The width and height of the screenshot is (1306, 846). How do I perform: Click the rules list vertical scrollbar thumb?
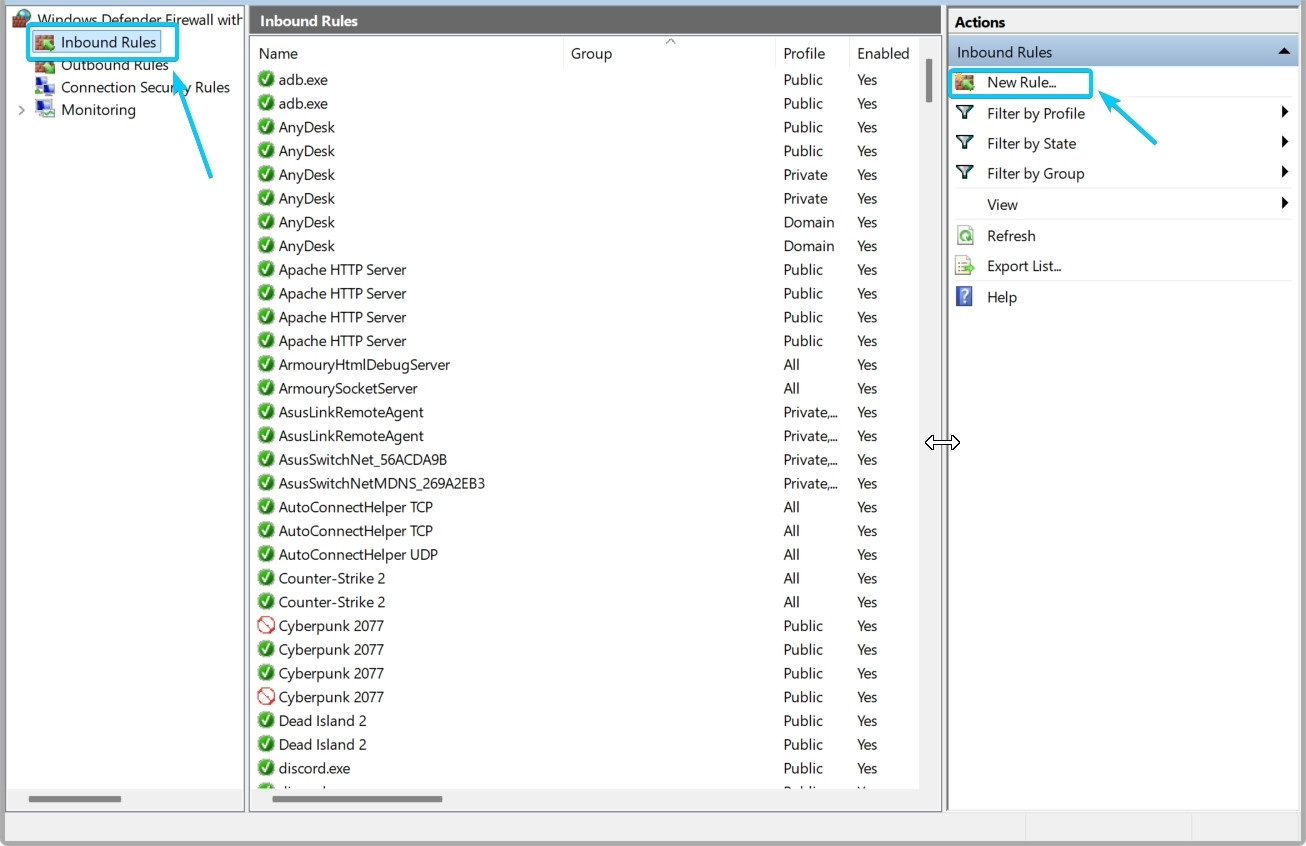929,80
